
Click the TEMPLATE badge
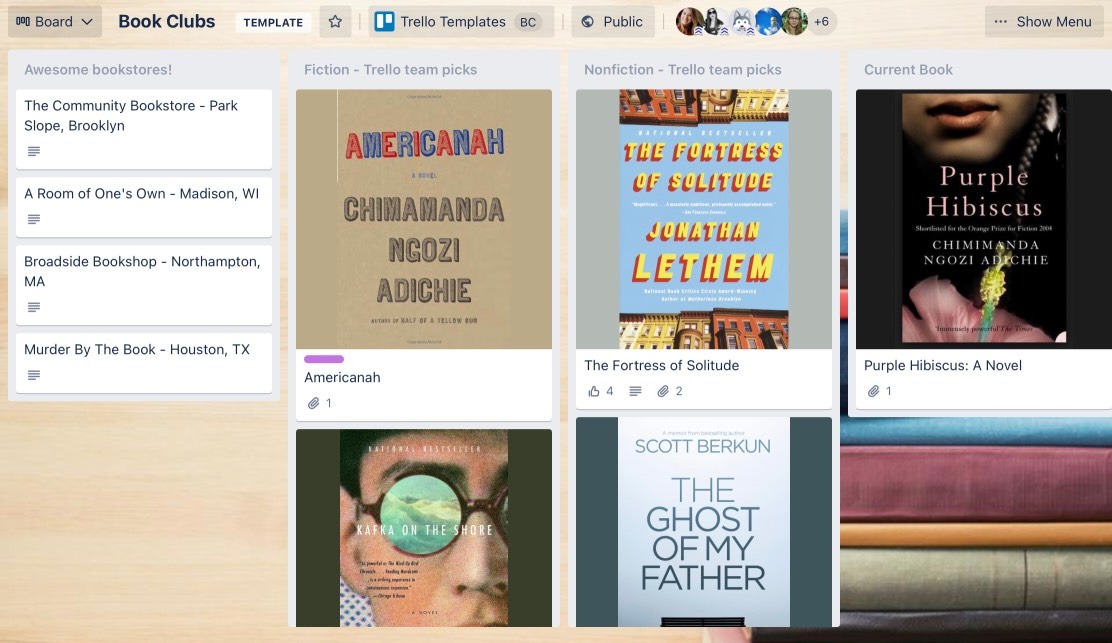coord(273,23)
